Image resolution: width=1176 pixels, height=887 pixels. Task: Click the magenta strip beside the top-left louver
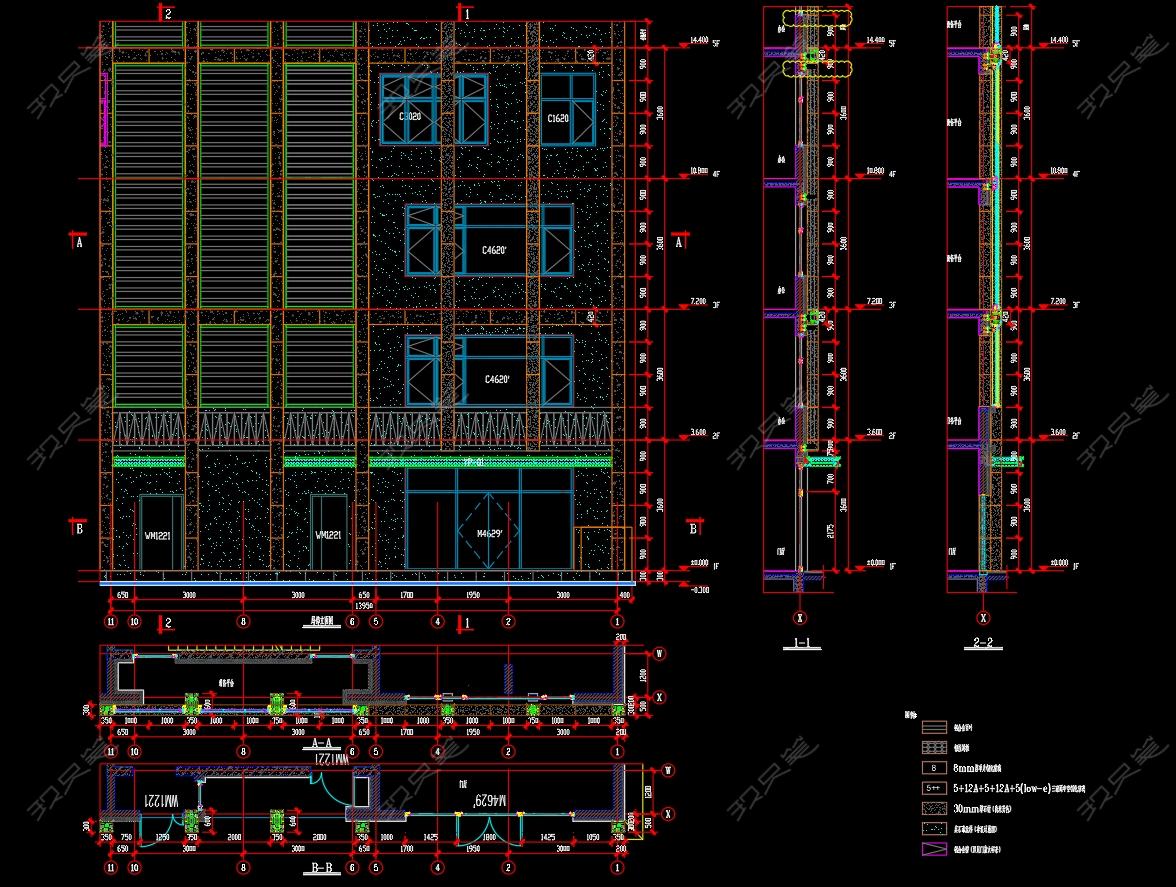point(105,109)
